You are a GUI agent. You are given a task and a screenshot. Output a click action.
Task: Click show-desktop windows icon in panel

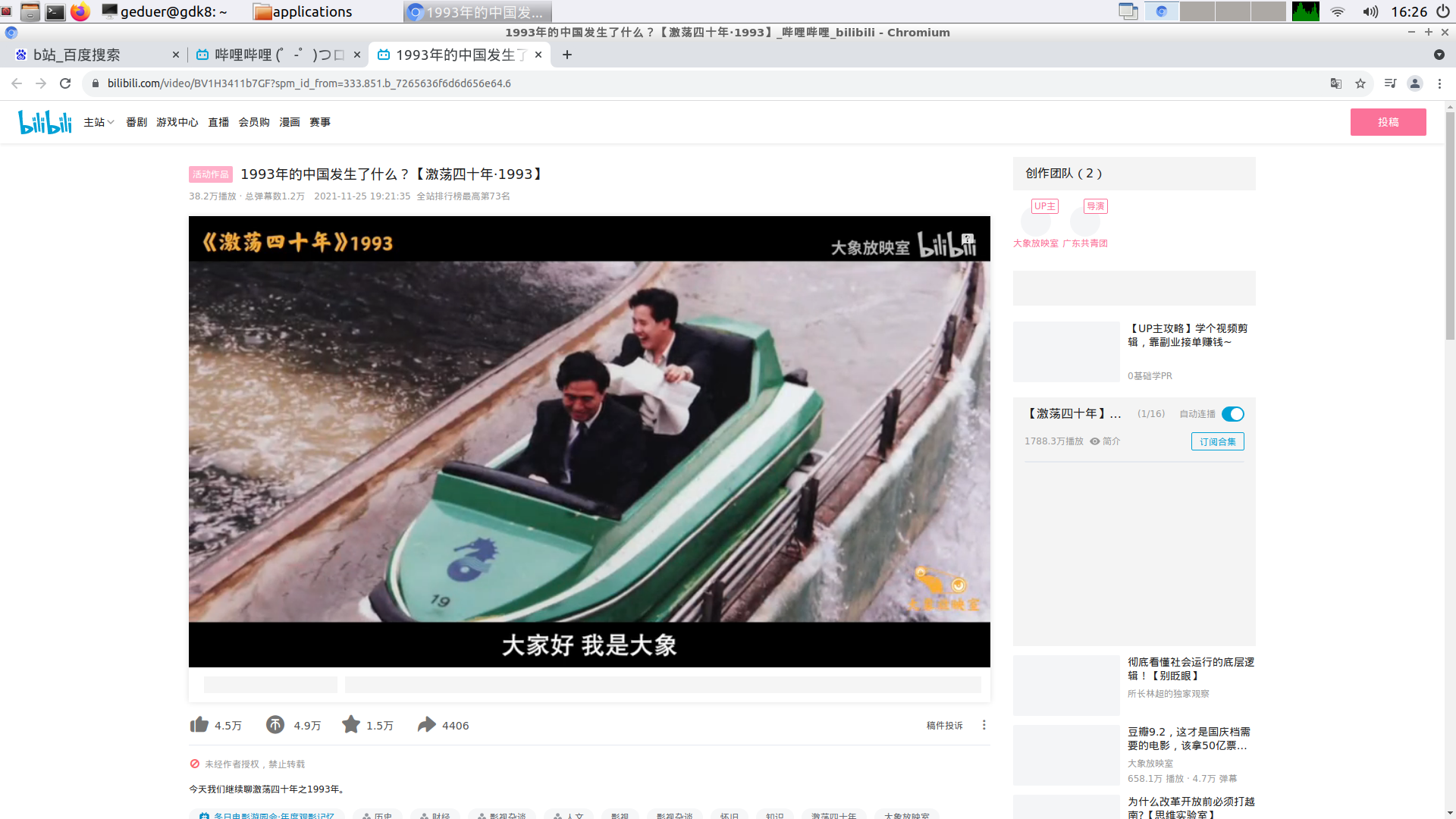click(1128, 11)
